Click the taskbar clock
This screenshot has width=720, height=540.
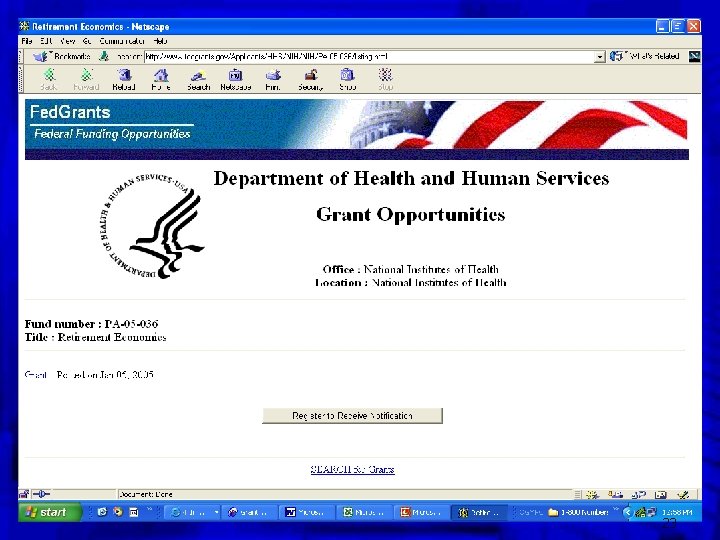[677, 512]
